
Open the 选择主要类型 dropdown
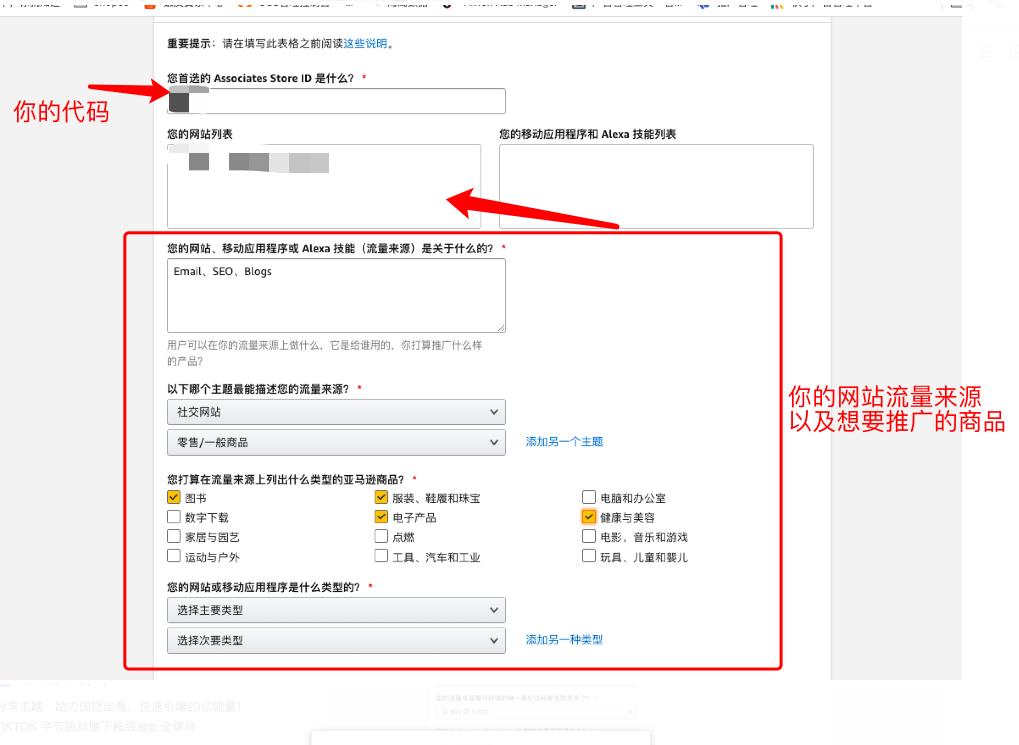(x=336, y=610)
